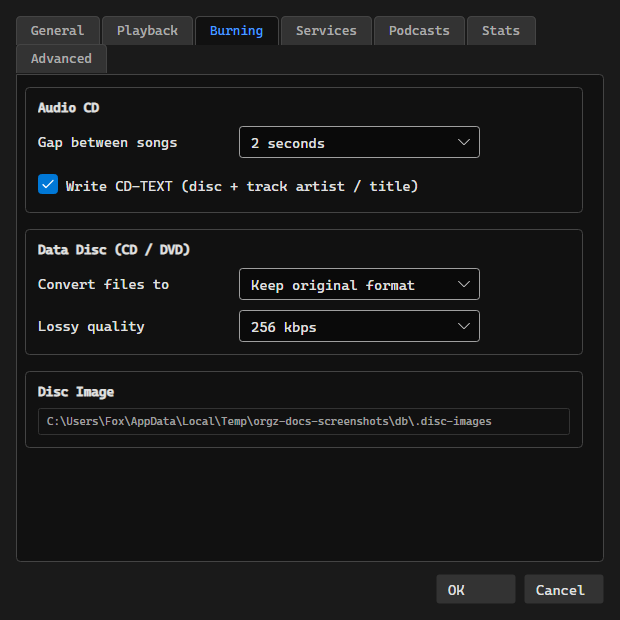Screen dimensions: 620x620
Task: Click the Data Disc (CD / DVD) heading
Action: pyautogui.click(x=114, y=250)
